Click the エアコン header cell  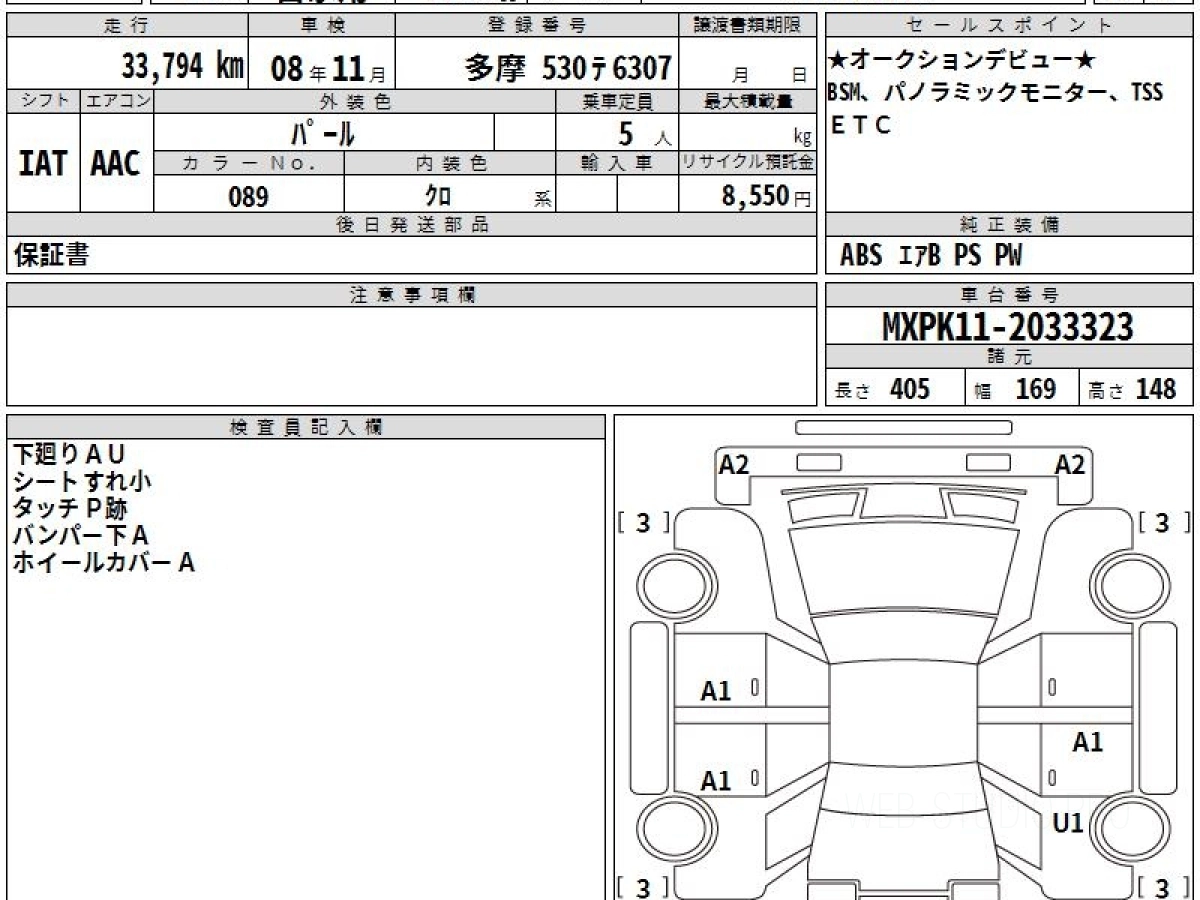pos(117,101)
